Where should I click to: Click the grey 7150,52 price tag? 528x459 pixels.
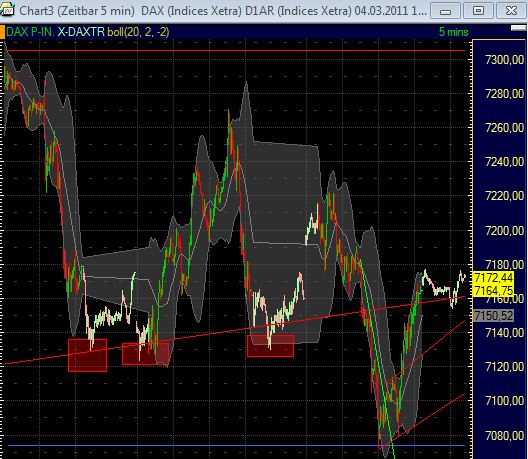tap(493, 316)
